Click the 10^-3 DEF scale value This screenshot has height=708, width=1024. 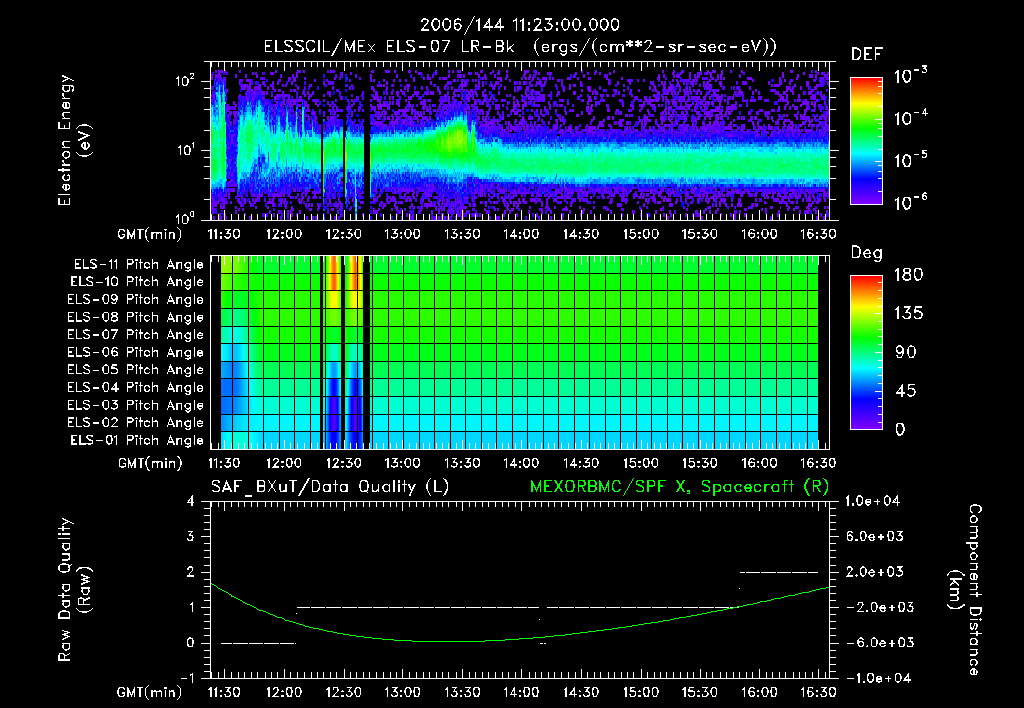tap(910, 76)
